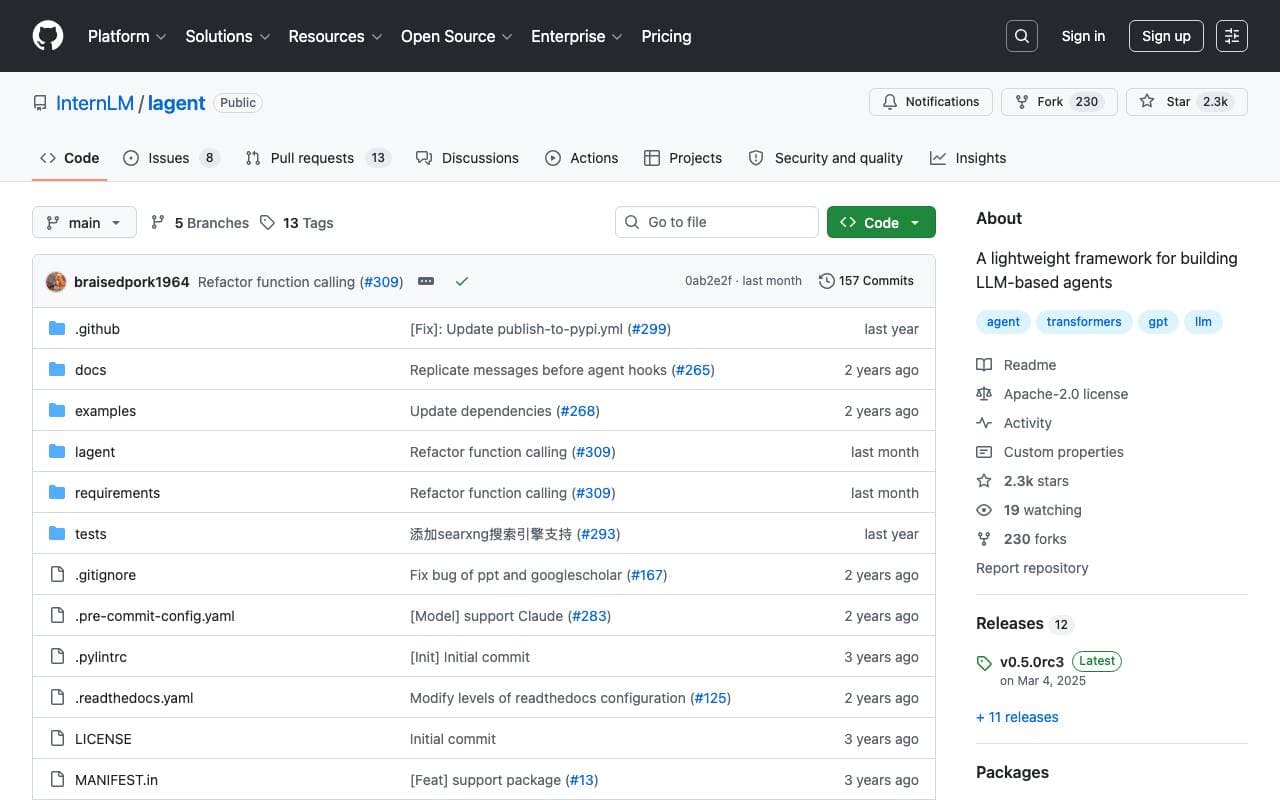Open appearance settings icon in header
The width and height of the screenshot is (1280, 800).
tap(1232, 36)
